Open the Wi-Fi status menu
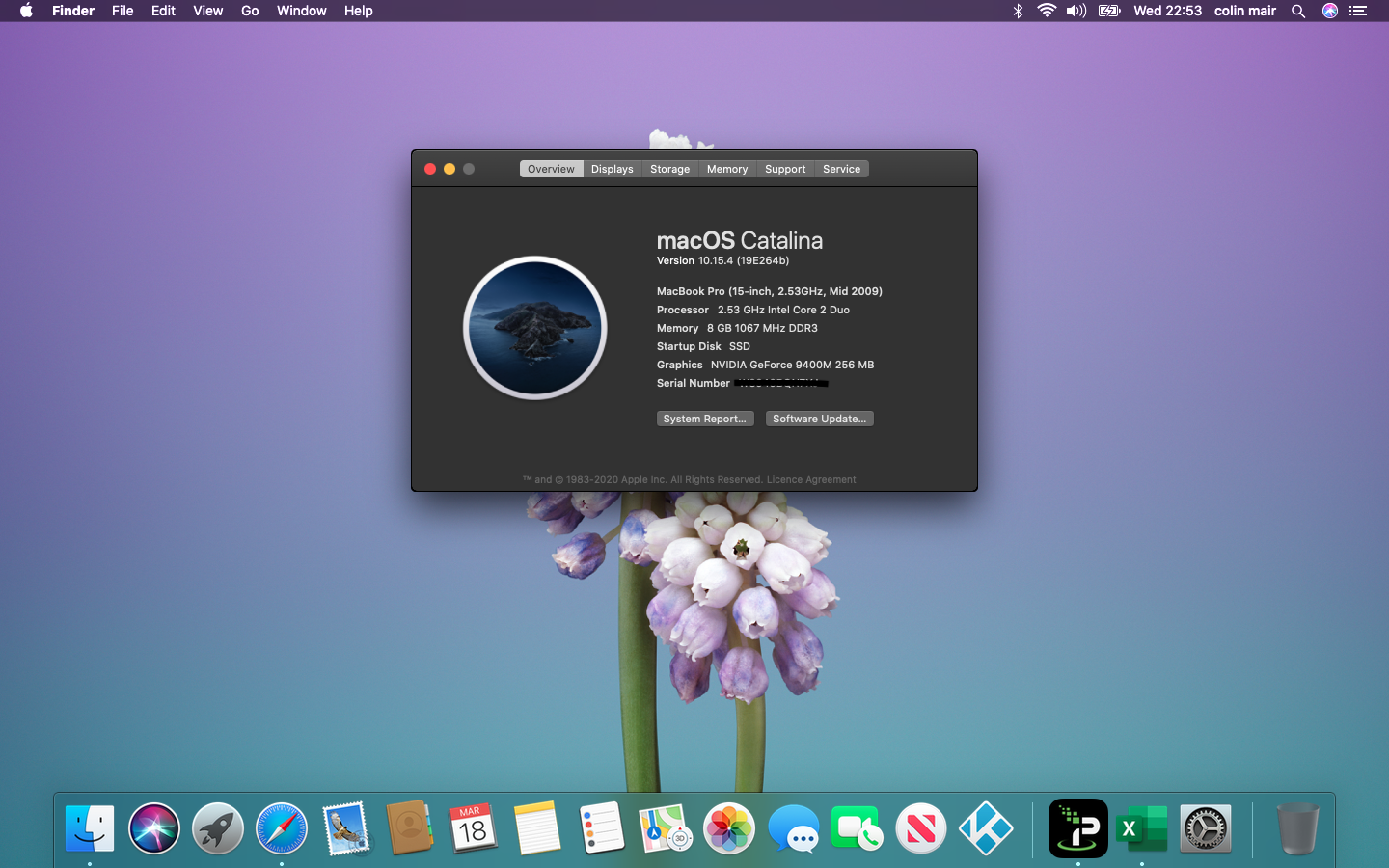The height and width of the screenshot is (868, 1389). tap(1047, 11)
